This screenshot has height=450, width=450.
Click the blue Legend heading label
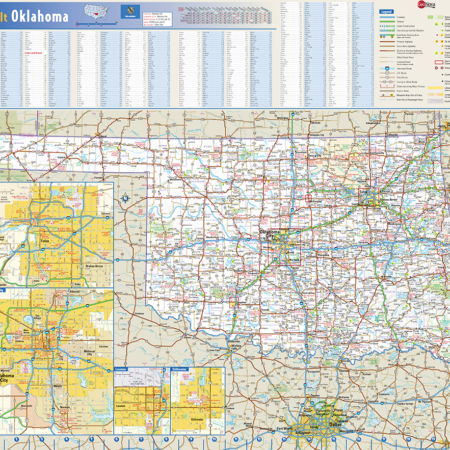386,12
